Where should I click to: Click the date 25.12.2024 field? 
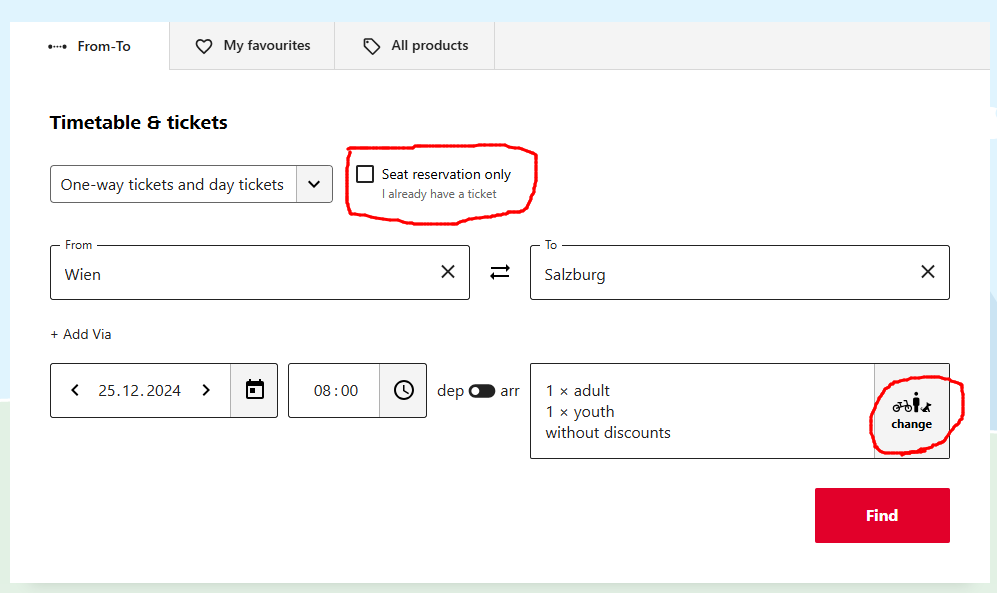140,391
